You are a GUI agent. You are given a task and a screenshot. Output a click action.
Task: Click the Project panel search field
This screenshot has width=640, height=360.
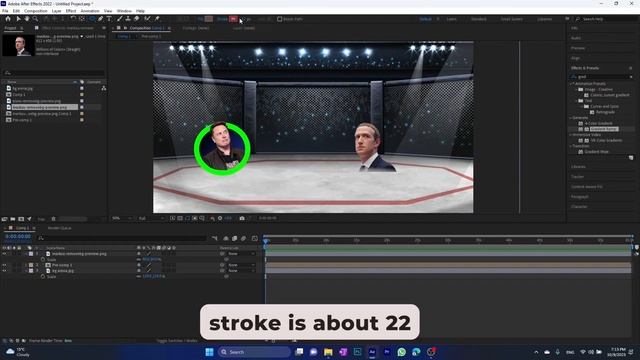[54, 73]
